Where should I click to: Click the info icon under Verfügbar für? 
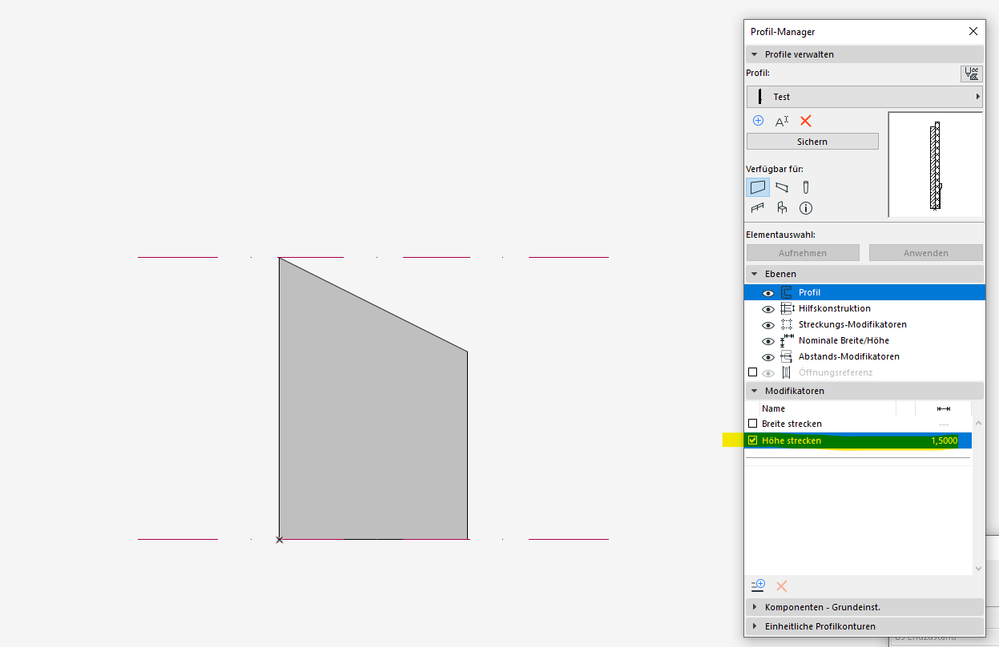(806, 208)
